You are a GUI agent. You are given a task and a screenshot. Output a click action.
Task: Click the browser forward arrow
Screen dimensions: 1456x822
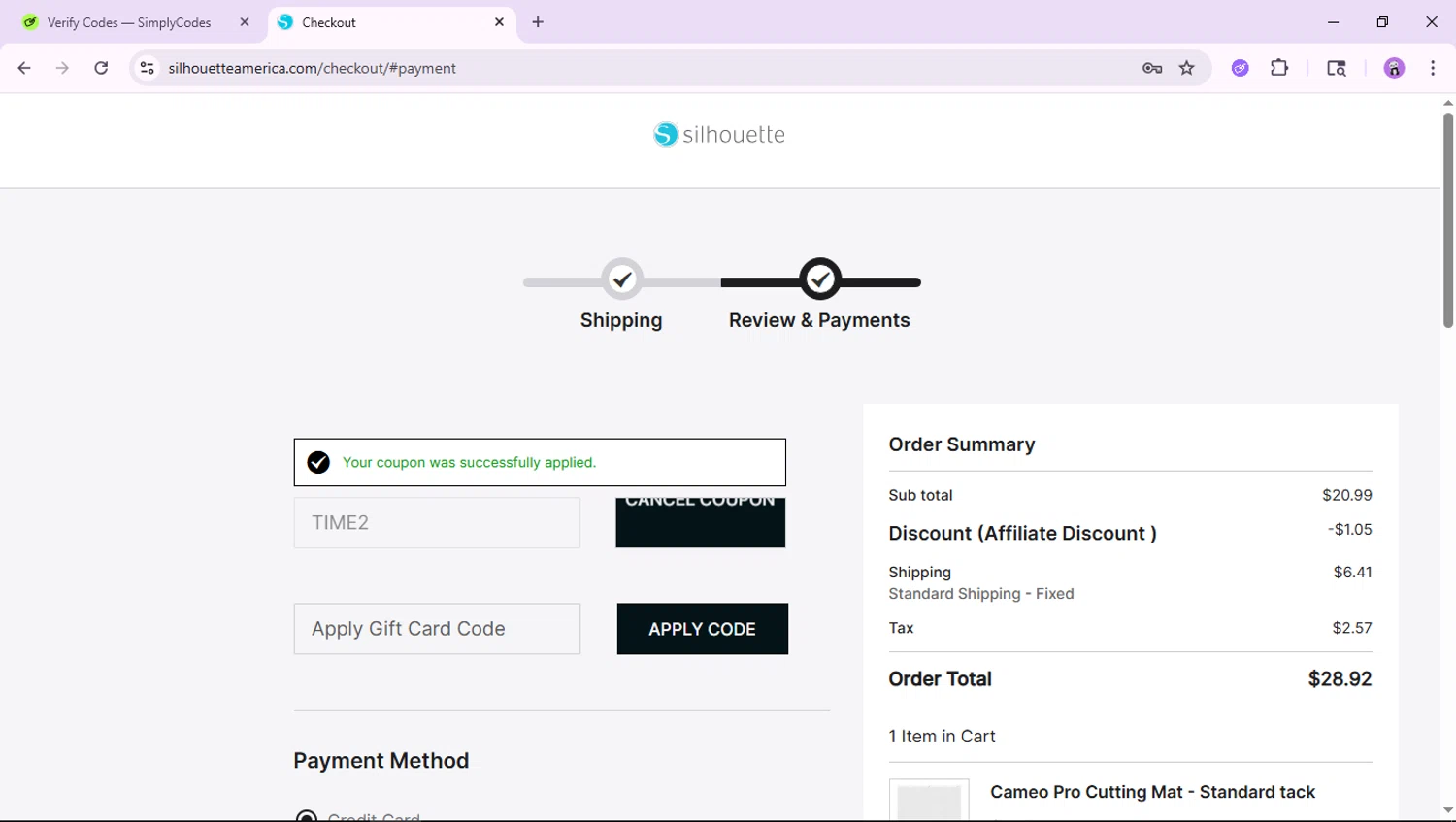point(62,68)
